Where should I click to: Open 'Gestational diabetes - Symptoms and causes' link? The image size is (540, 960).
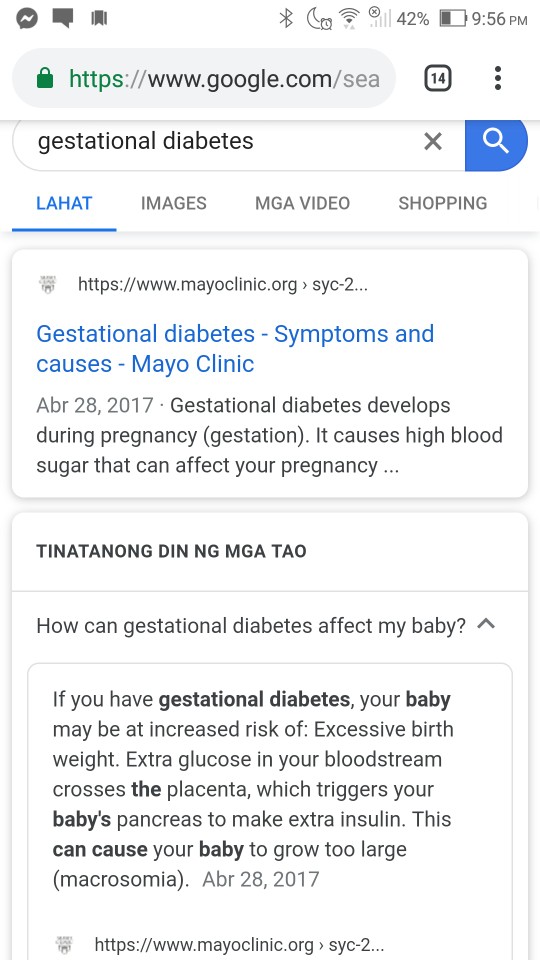(x=235, y=349)
